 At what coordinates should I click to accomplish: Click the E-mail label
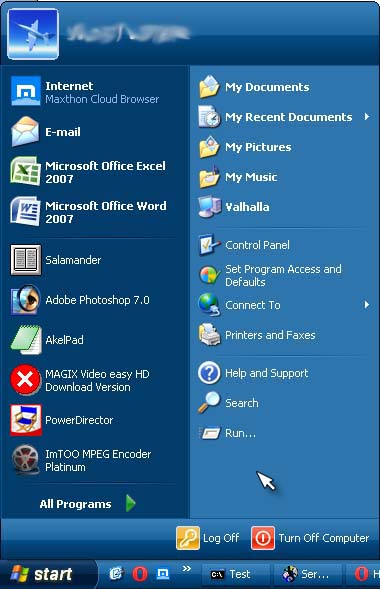coord(63,132)
